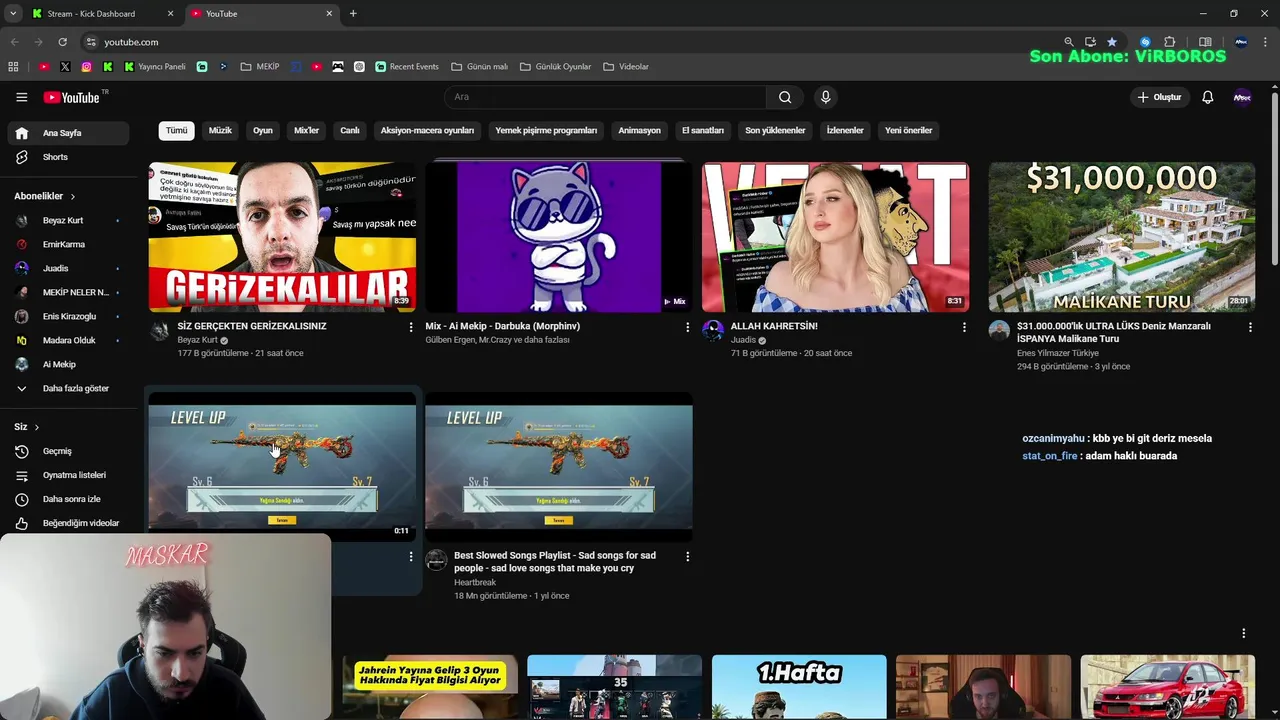Open the Instagram bookmark
The height and width of the screenshot is (720, 1280).
[87, 67]
